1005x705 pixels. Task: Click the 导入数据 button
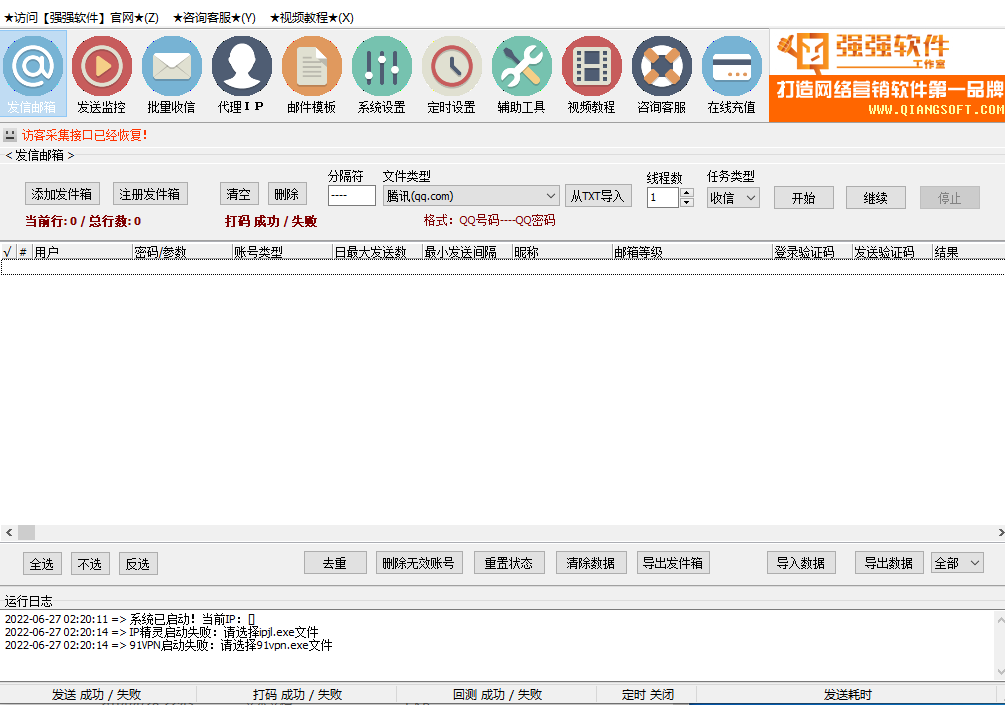click(801, 563)
